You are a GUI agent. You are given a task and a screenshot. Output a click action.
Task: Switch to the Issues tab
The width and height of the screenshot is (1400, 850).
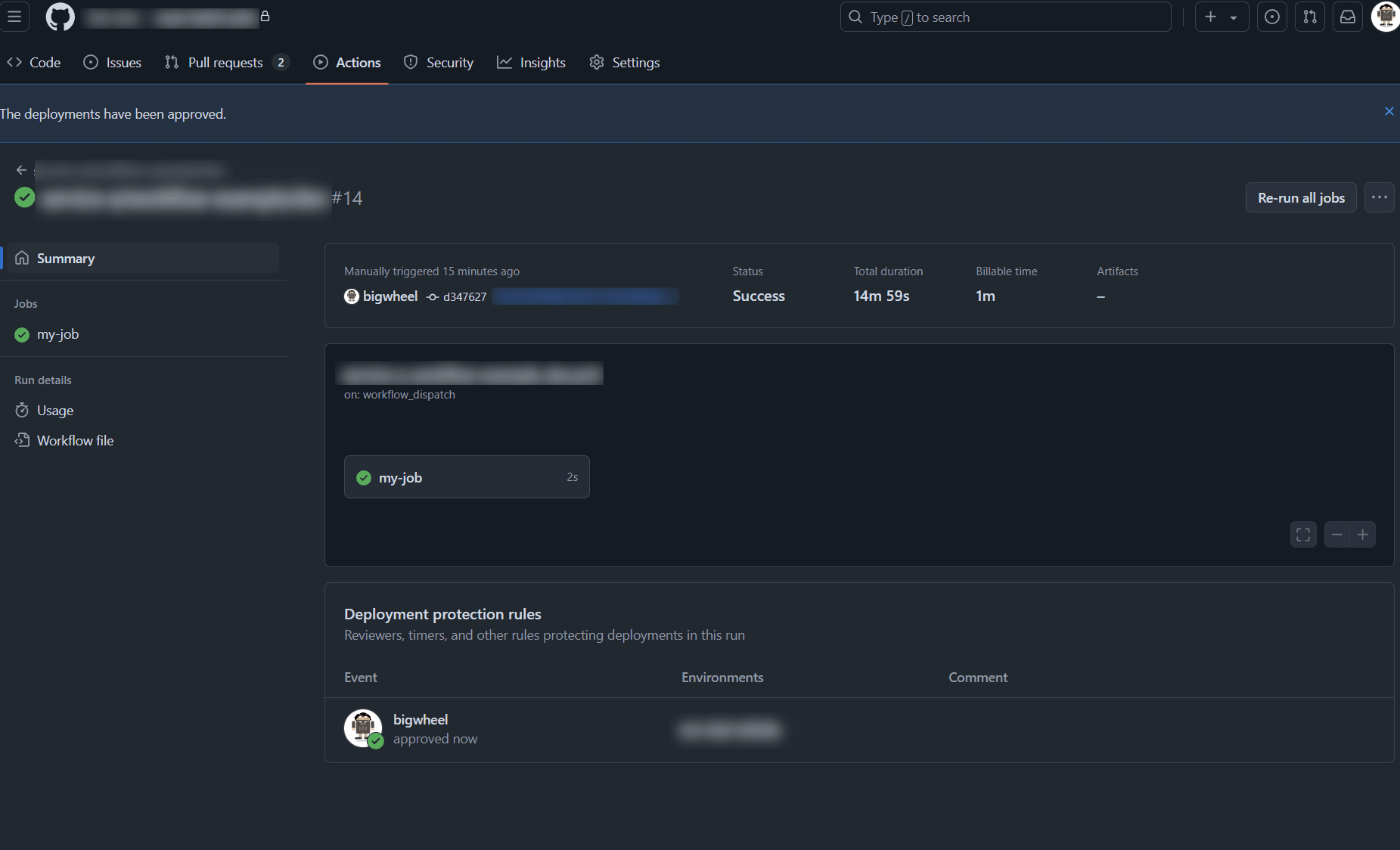coord(112,62)
